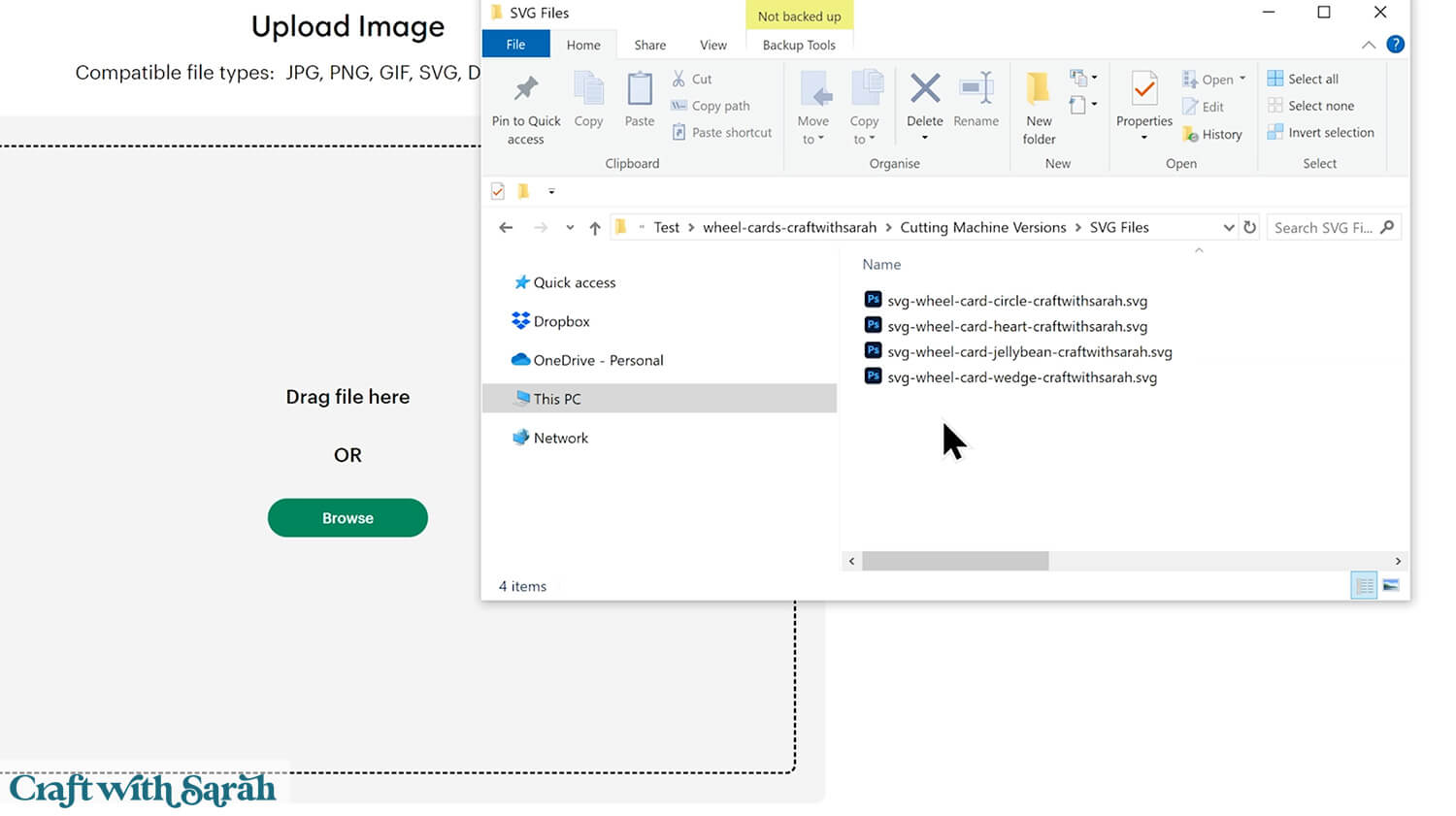Click Select all in the ribbon
1456x816 pixels.
tap(1311, 79)
